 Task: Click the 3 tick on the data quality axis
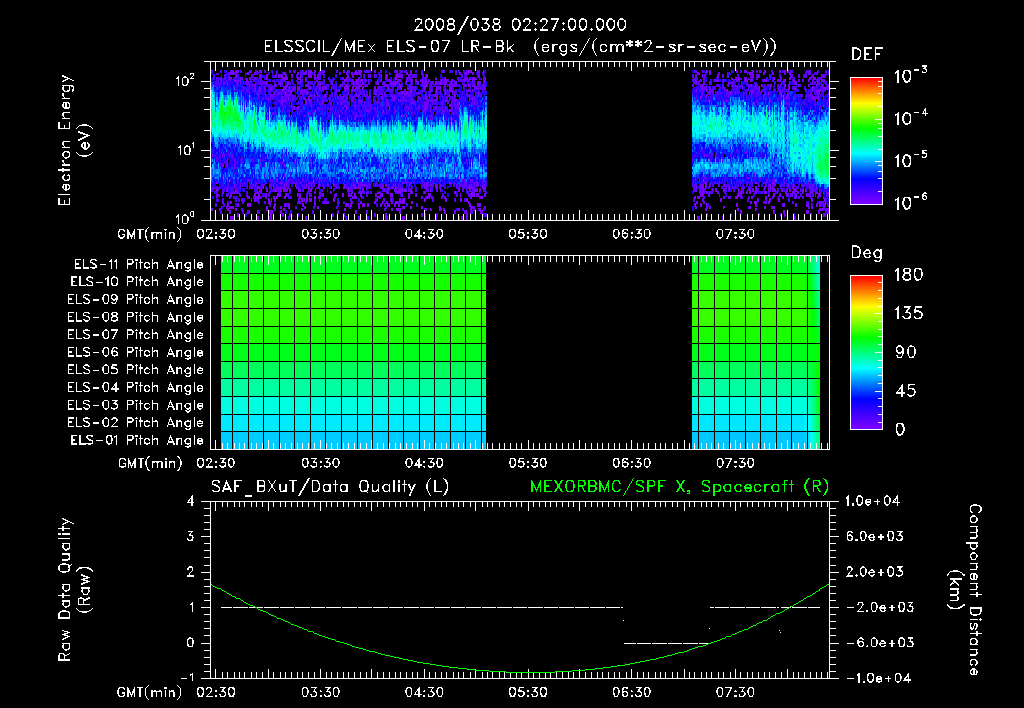pos(191,536)
